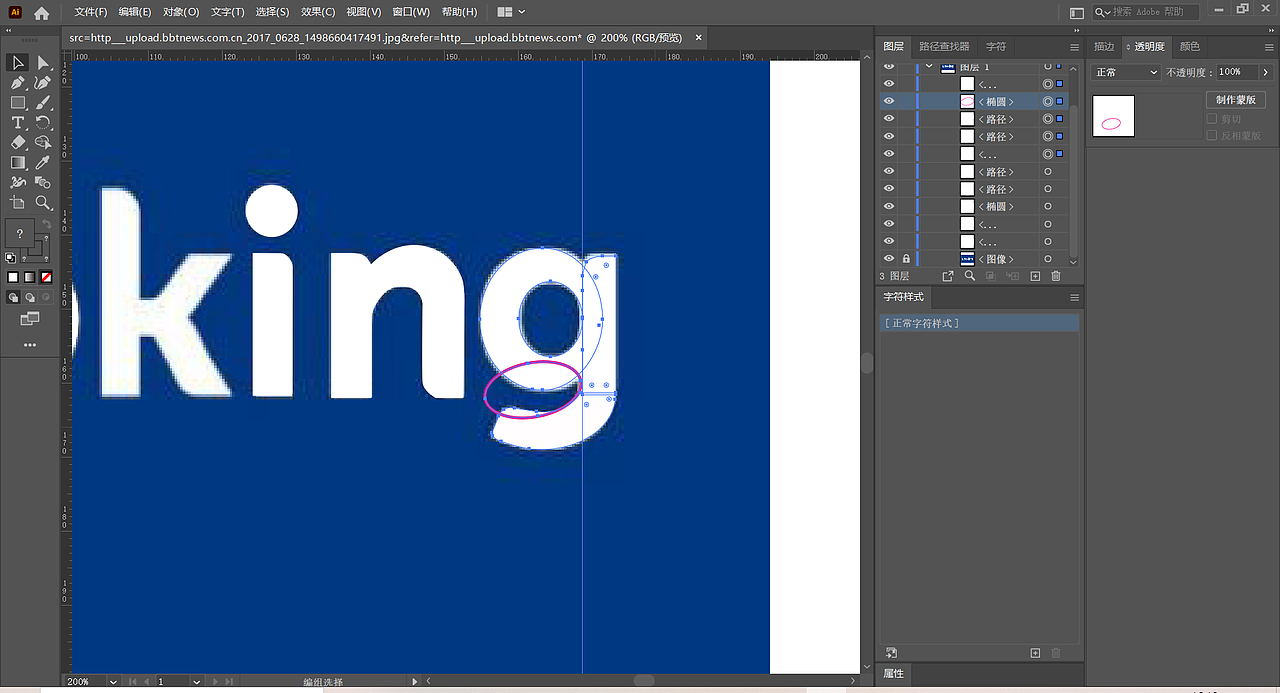Select the Rectangle tool
The height and width of the screenshot is (693, 1280).
point(18,103)
